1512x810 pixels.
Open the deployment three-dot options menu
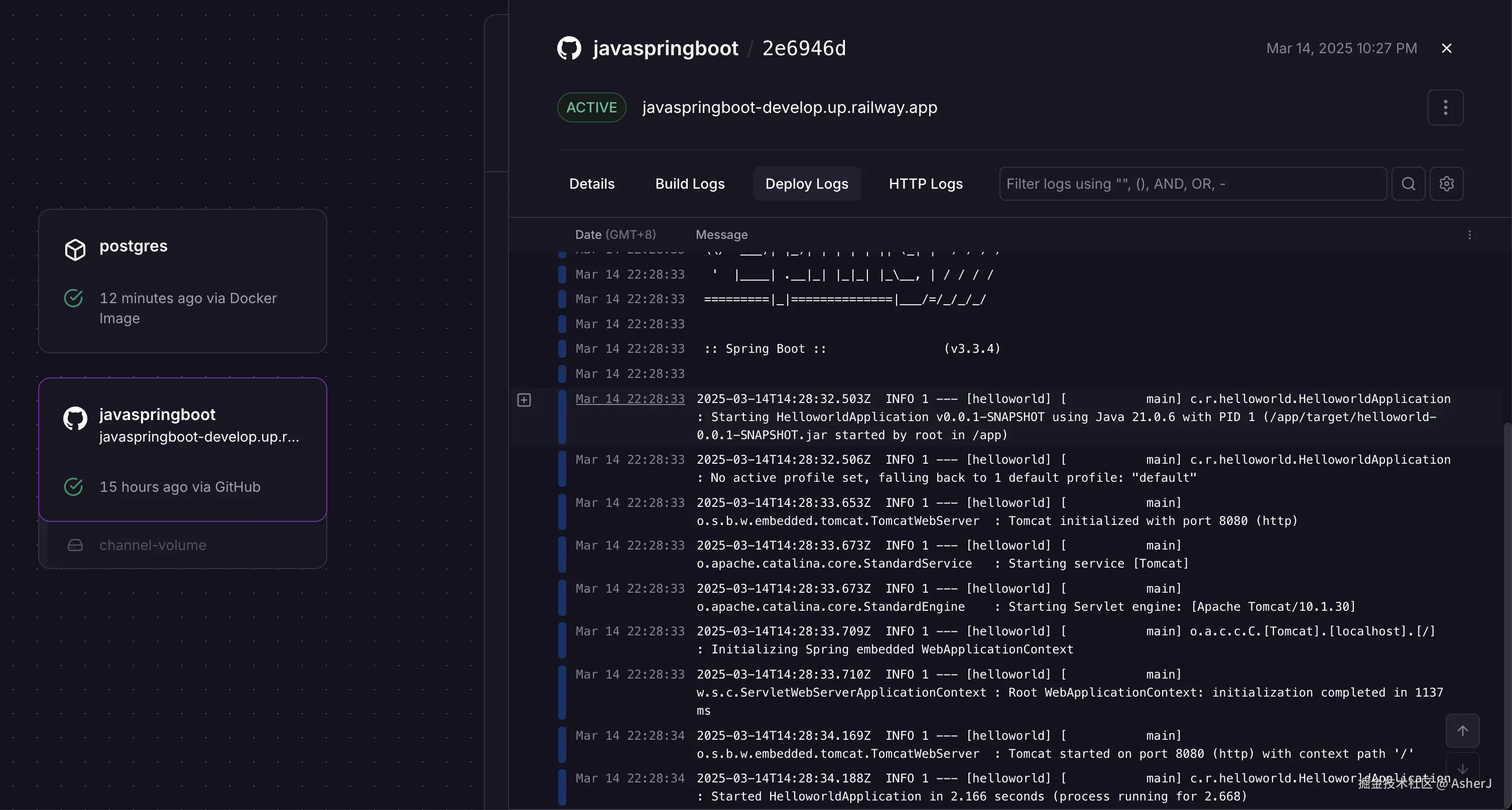(x=1445, y=107)
